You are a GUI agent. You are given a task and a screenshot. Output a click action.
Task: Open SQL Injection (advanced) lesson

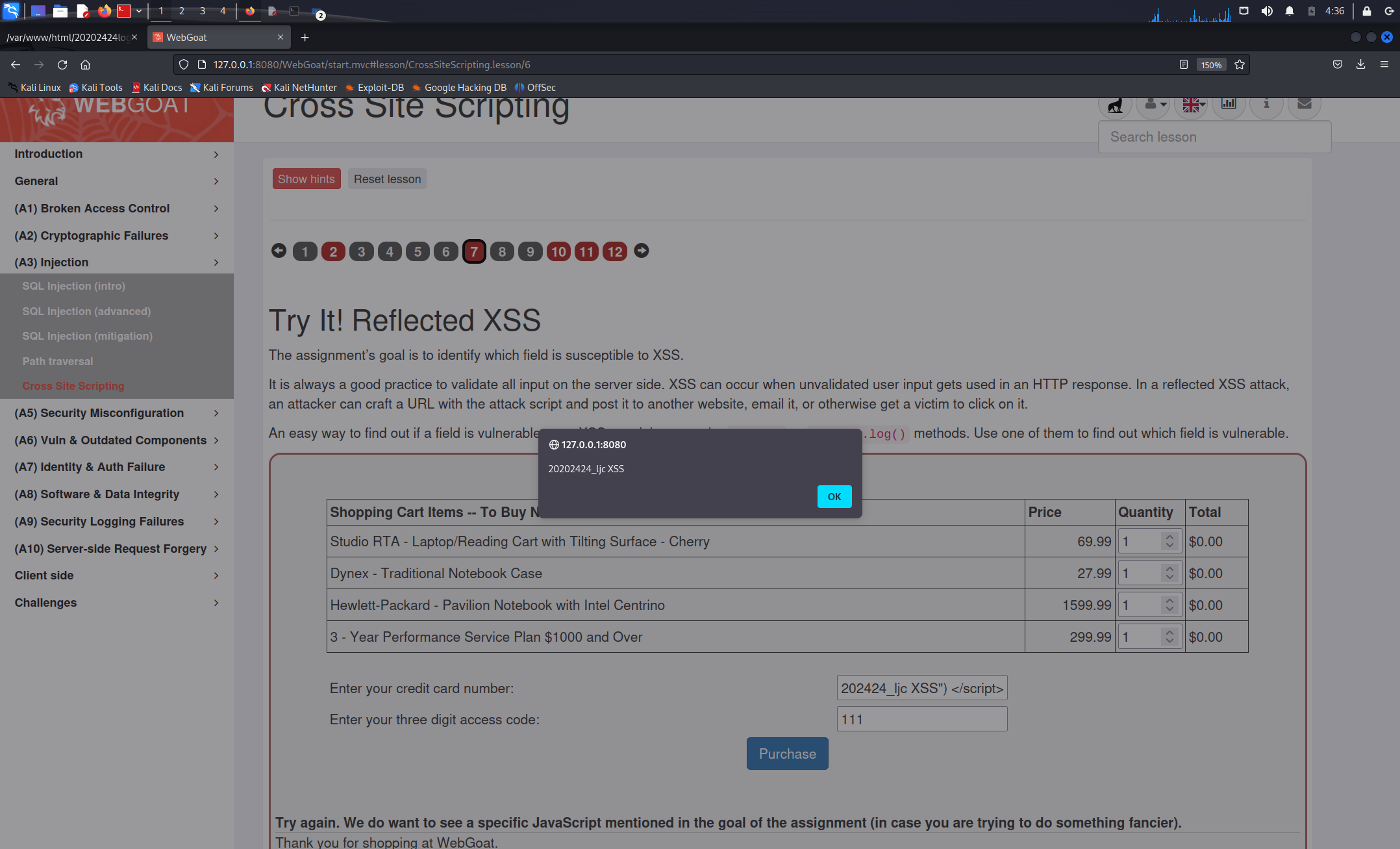click(x=86, y=311)
